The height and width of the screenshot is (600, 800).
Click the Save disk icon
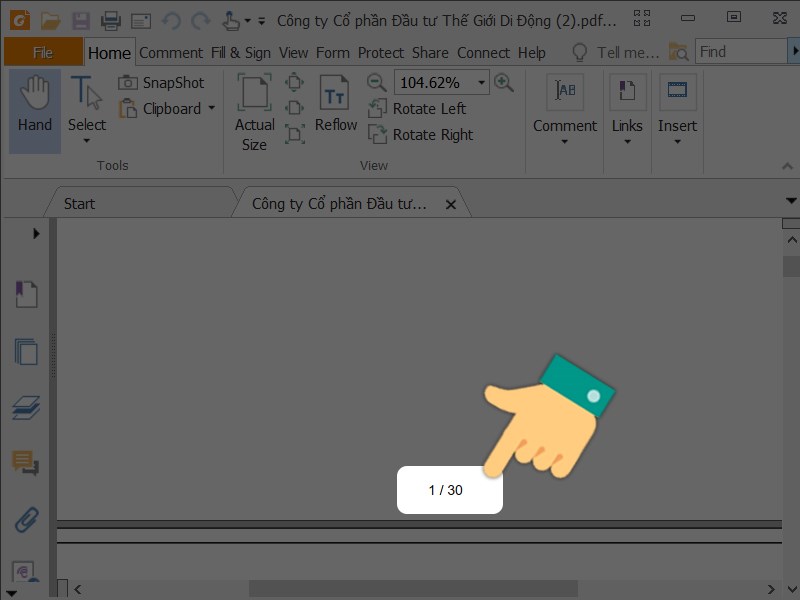pos(81,20)
